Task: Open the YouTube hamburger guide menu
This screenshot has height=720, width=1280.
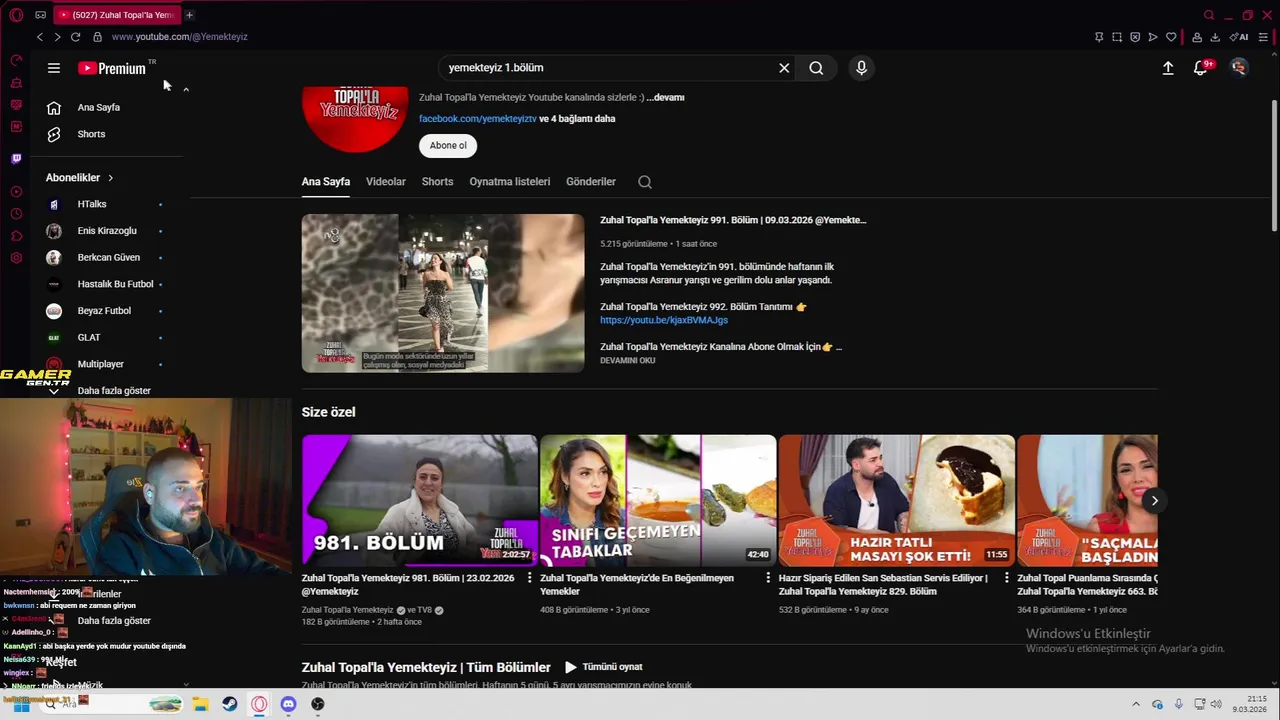Action: pyautogui.click(x=54, y=68)
